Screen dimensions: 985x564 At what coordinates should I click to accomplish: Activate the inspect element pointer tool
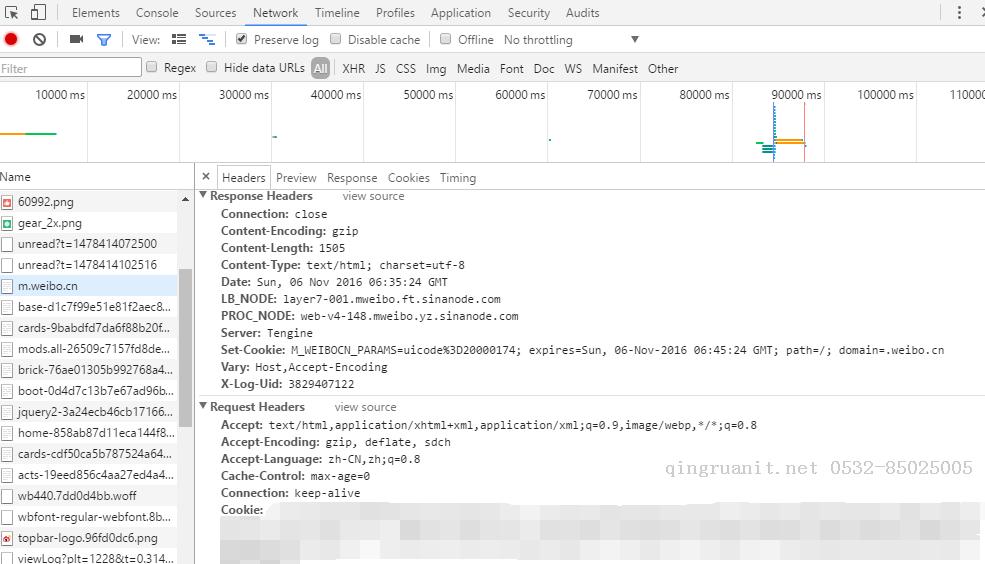coord(12,13)
